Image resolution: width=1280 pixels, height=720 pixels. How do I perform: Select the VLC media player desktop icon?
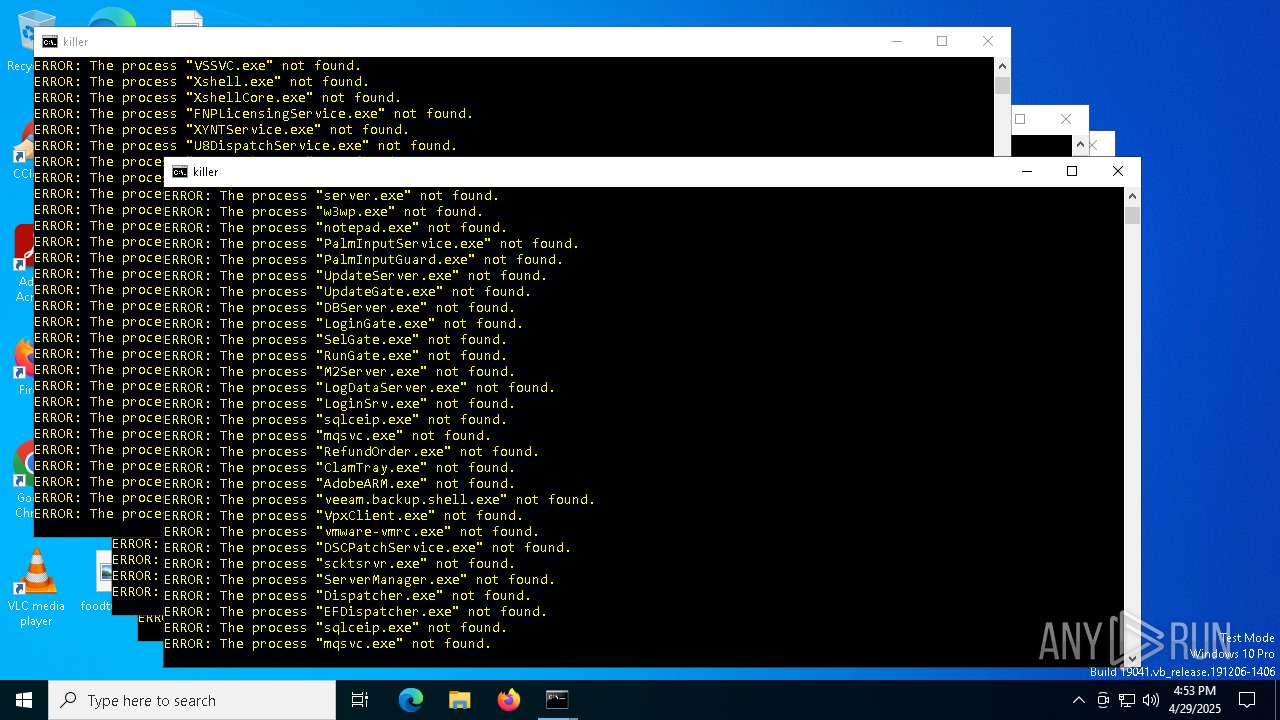coord(36,589)
